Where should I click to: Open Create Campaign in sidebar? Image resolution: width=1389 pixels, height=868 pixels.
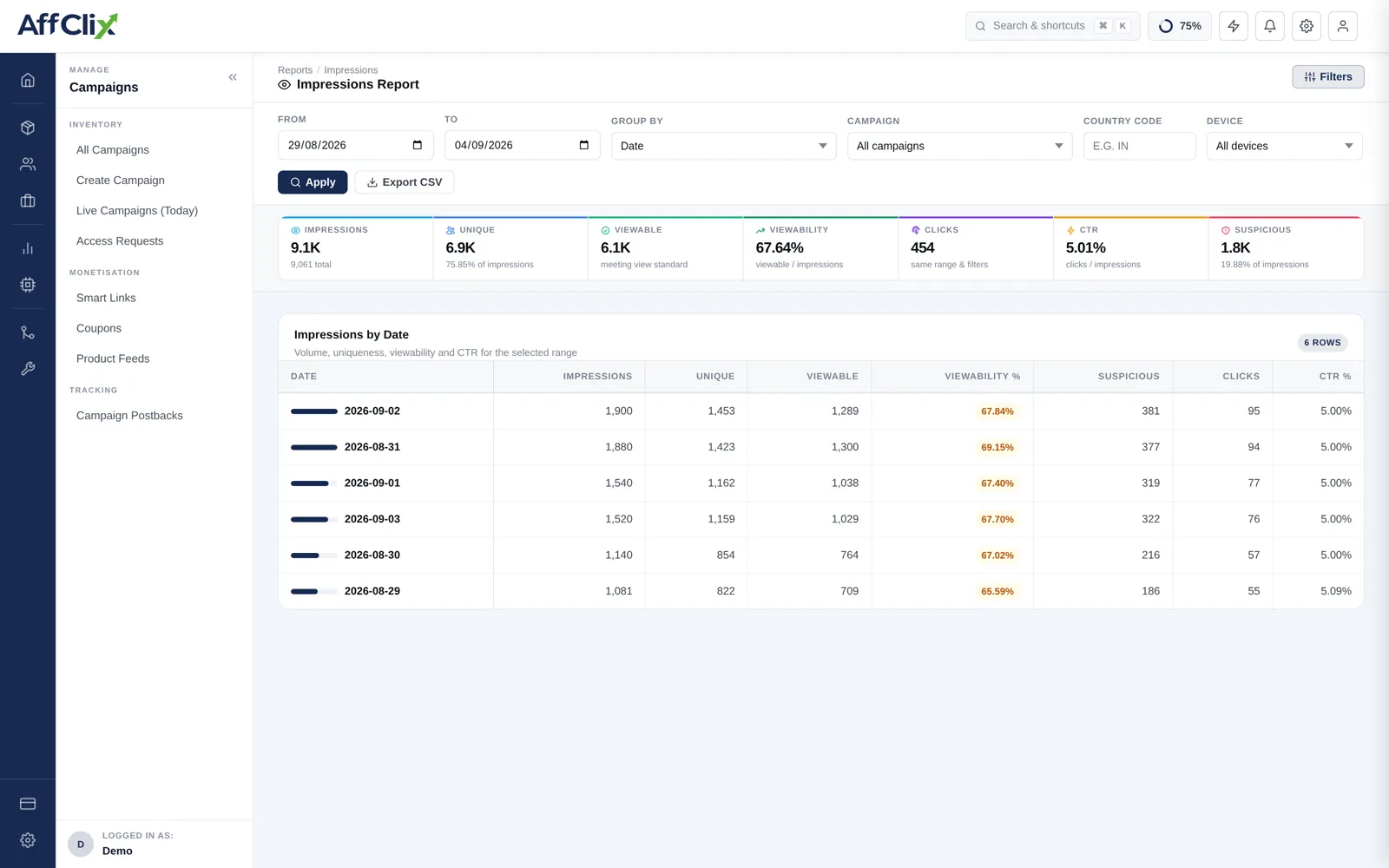click(x=121, y=181)
